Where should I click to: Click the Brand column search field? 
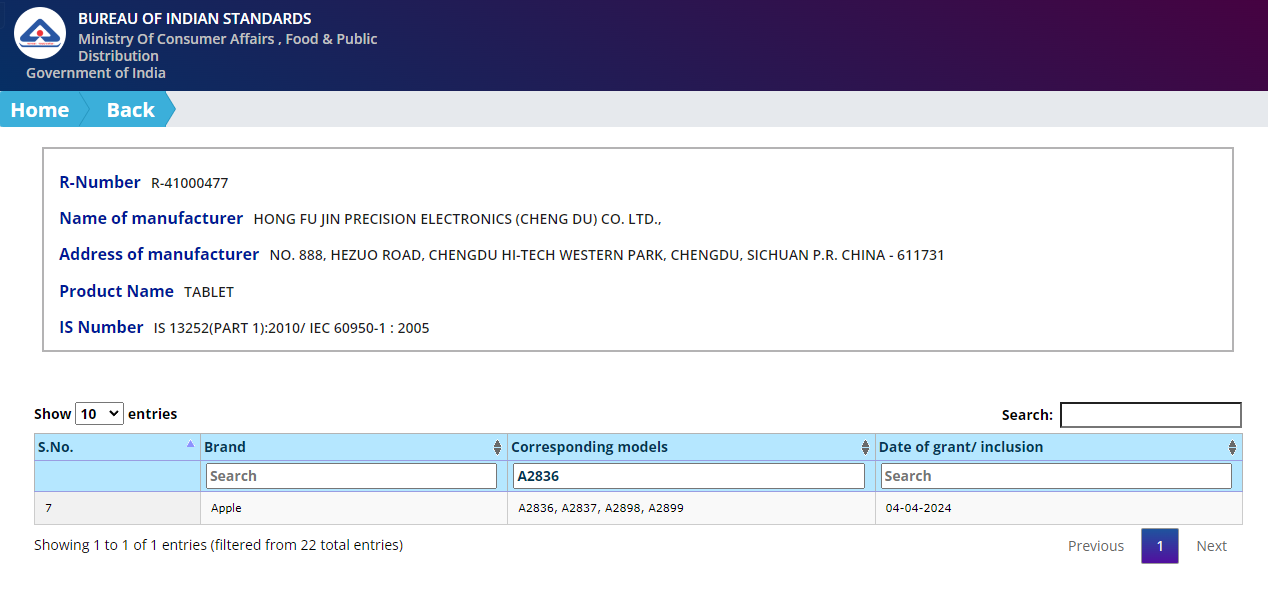pos(351,476)
